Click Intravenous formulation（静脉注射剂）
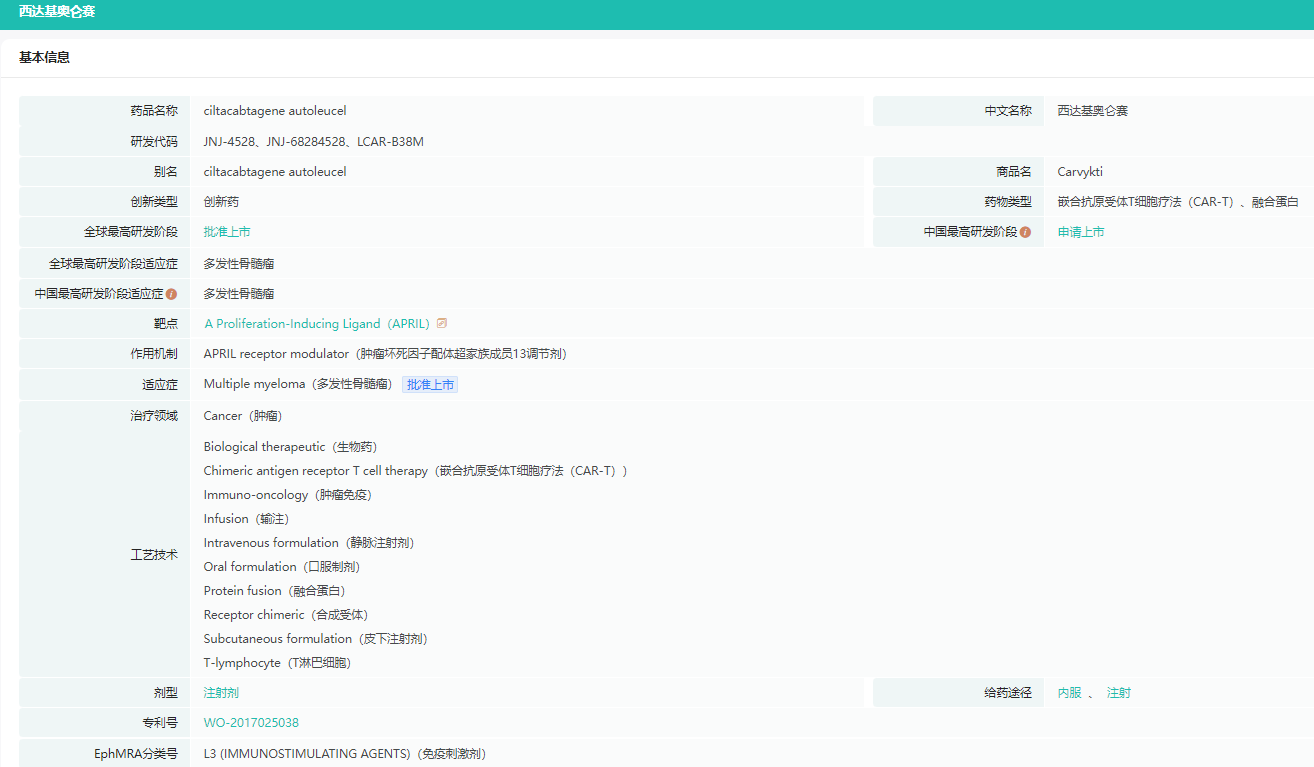Viewport: 1314px width, 767px height. [x=309, y=543]
